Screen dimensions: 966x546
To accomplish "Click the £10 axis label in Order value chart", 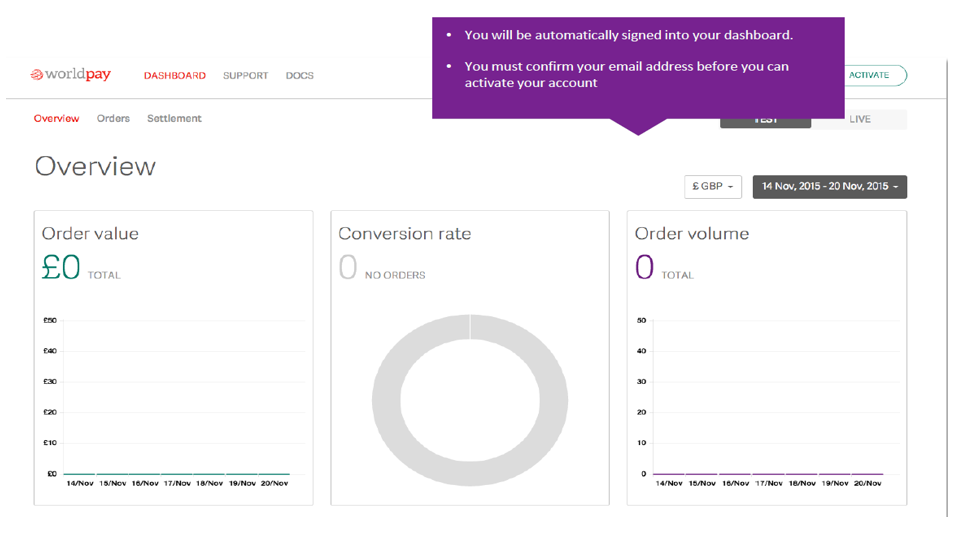I will pyautogui.click(x=50, y=443).
